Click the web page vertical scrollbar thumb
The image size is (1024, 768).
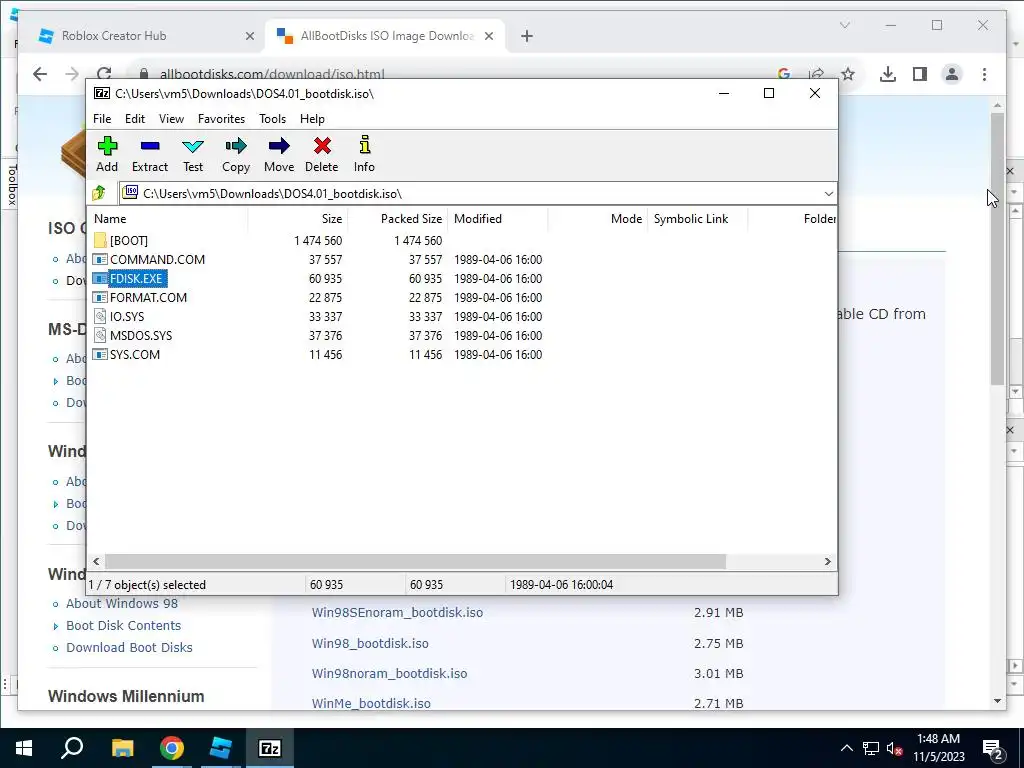point(997,248)
